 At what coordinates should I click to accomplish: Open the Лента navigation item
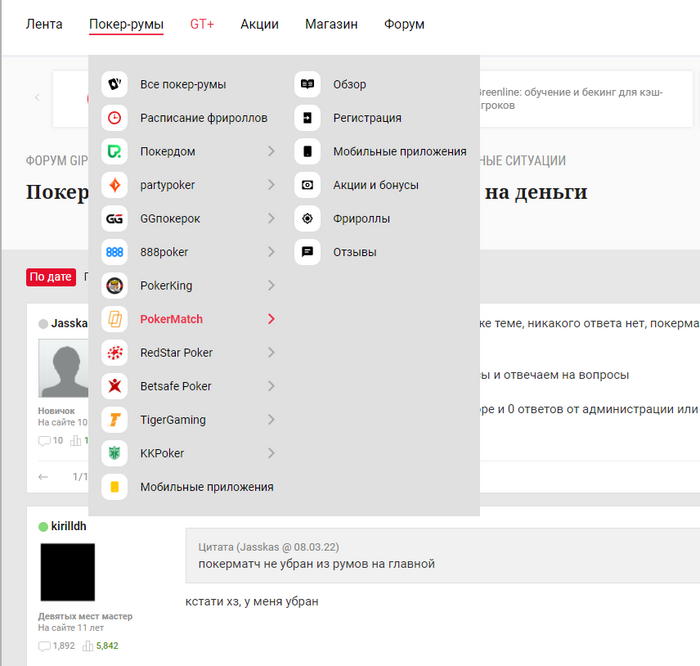[44, 24]
